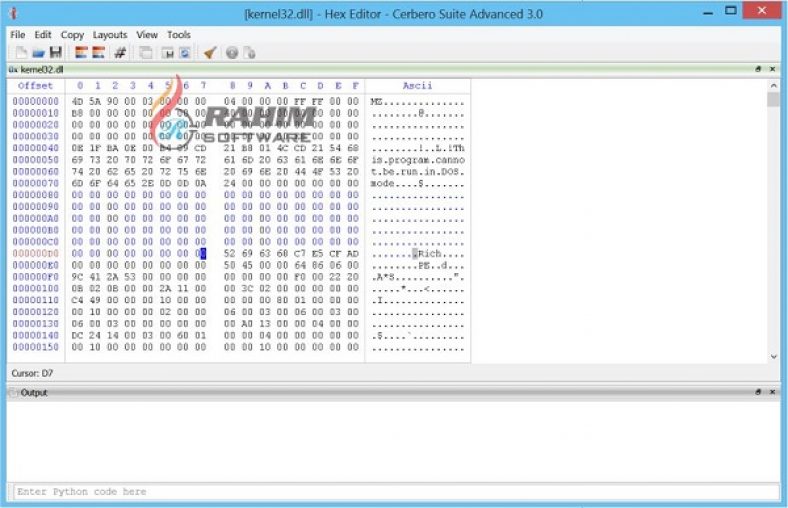Open the Tools menu
Screen dimensions: 788x508
pyautogui.click(x=178, y=35)
